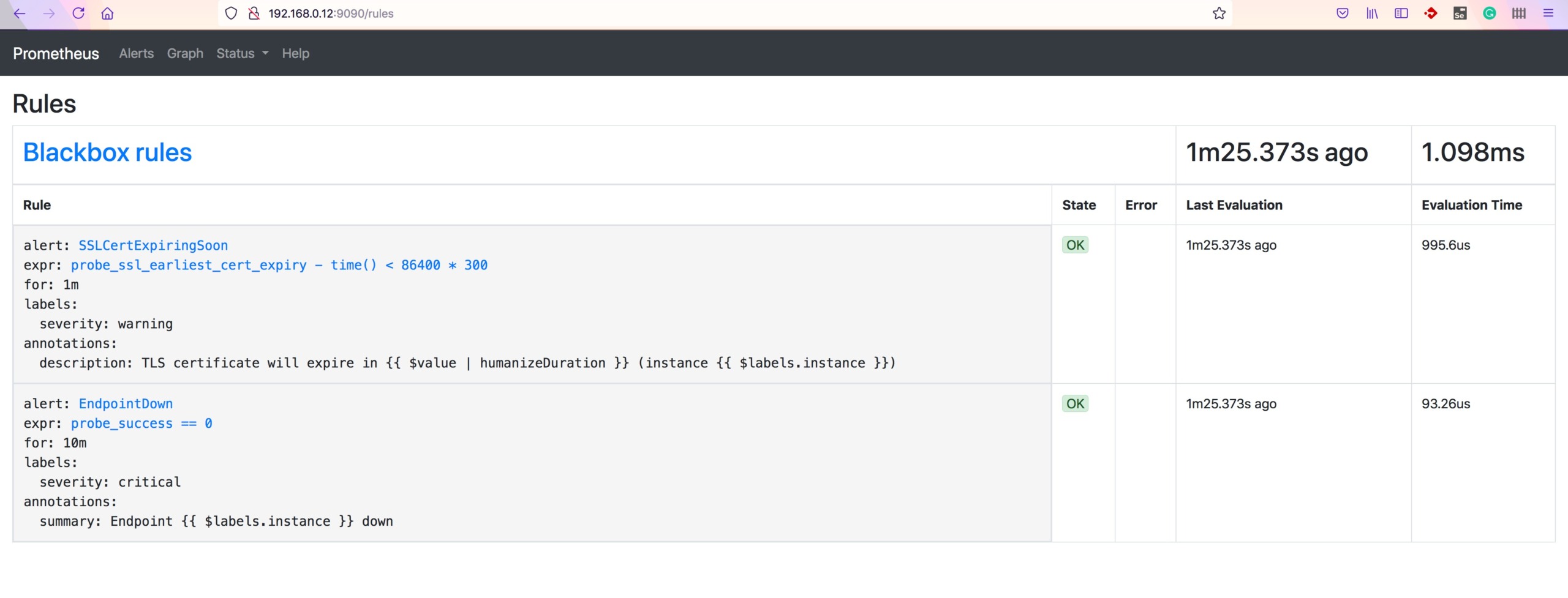Click the browser forward arrow
This screenshot has height=598, width=1568.
pyautogui.click(x=49, y=13)
